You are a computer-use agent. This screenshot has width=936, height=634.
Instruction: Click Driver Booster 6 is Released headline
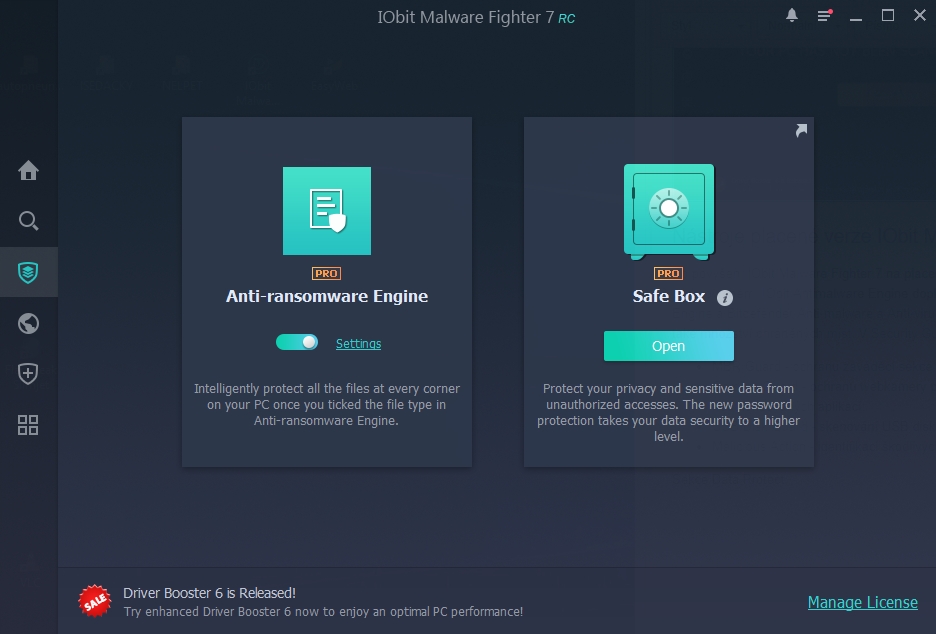tap(210, 593)
